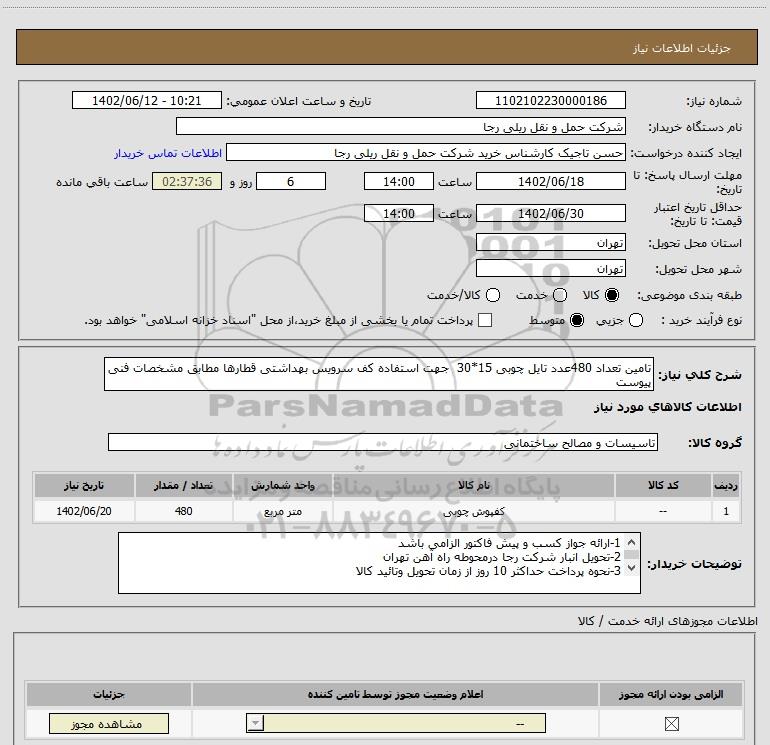Click the general need description box
This screenshot has height=745, width=770.
pyautogui.click(x=379, y=374)
